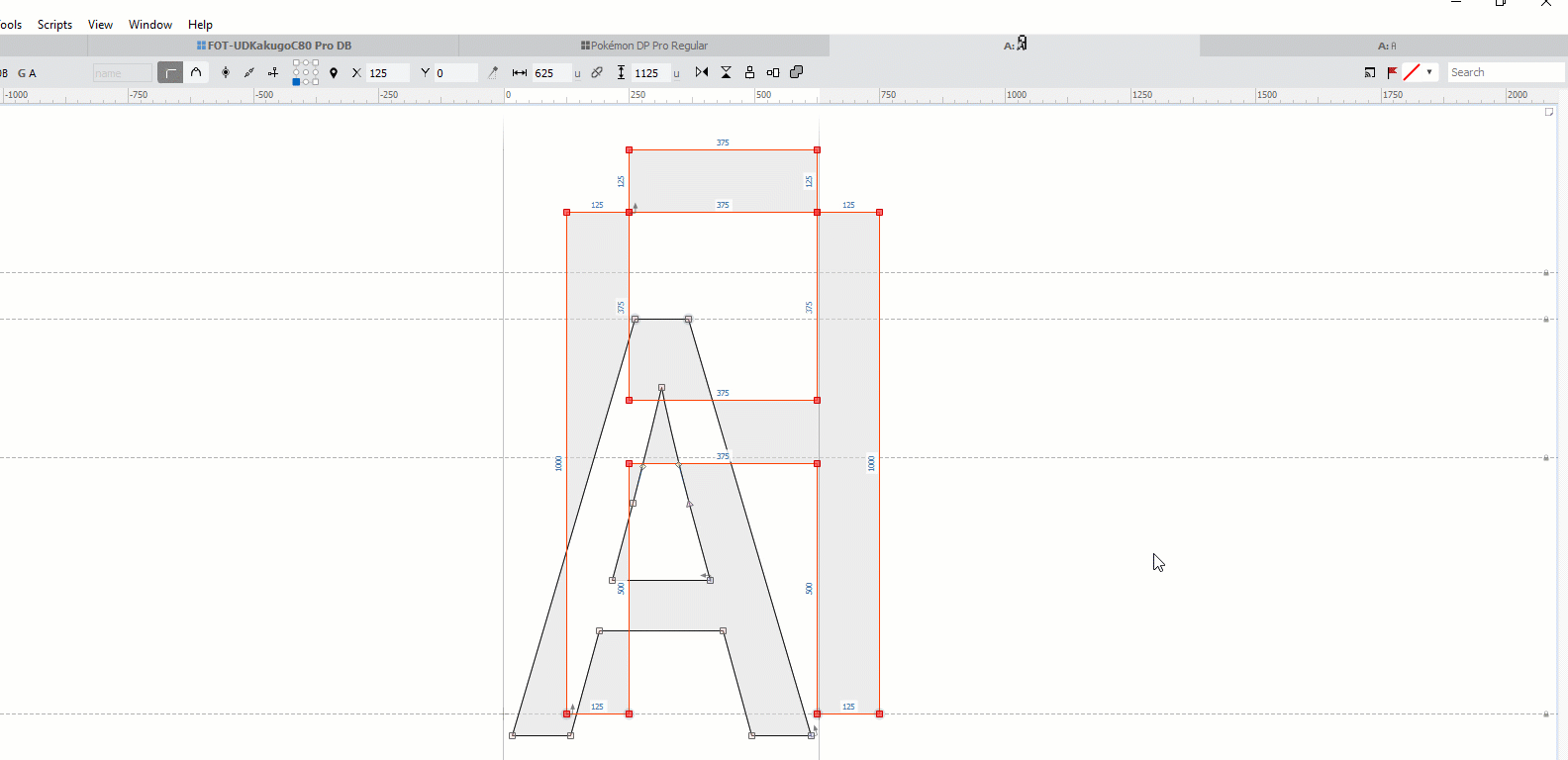This screenshot has height=760, width=1568.
Task: Click the page corner icon at canvas top right
Action: click(x=1549, y=112)
